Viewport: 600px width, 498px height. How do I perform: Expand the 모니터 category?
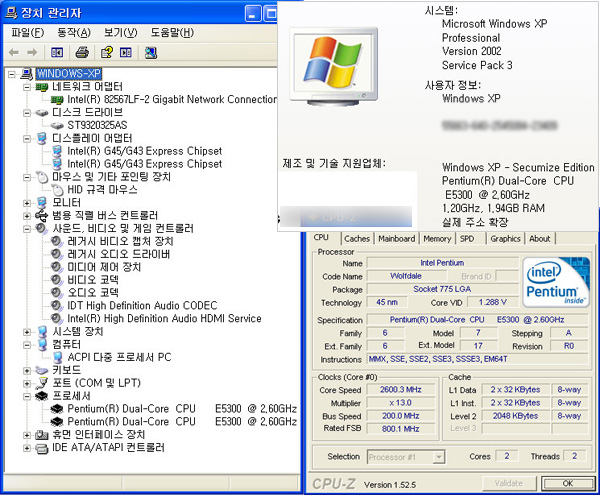pyautogui.click(x=26, y=203)
